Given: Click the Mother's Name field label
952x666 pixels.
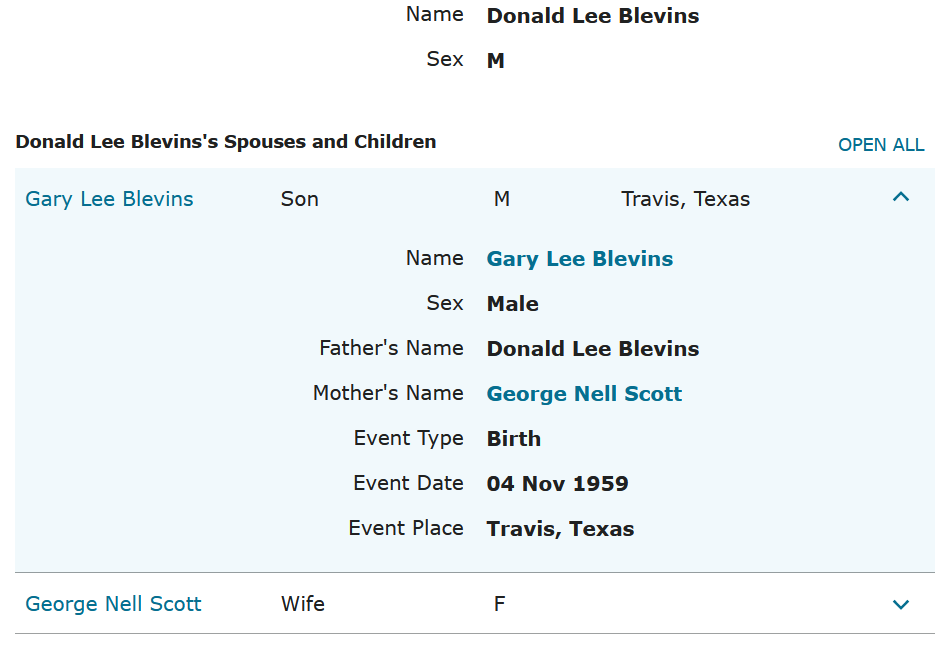Looking at the screenshot, I should [x=388, y=393].
